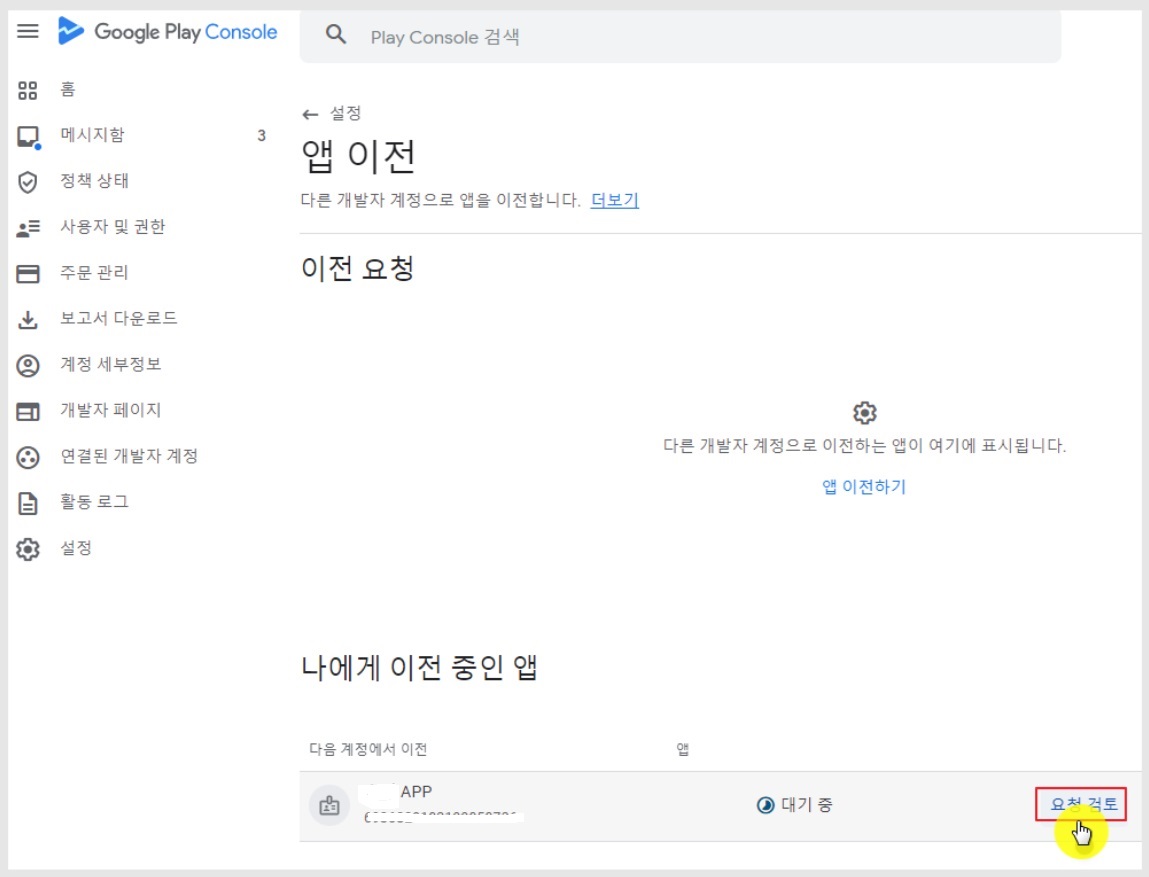Click the 나에게 이전 중인 앱 heading
This screenshot has height=877, width=1149.
tap(420, 667)
